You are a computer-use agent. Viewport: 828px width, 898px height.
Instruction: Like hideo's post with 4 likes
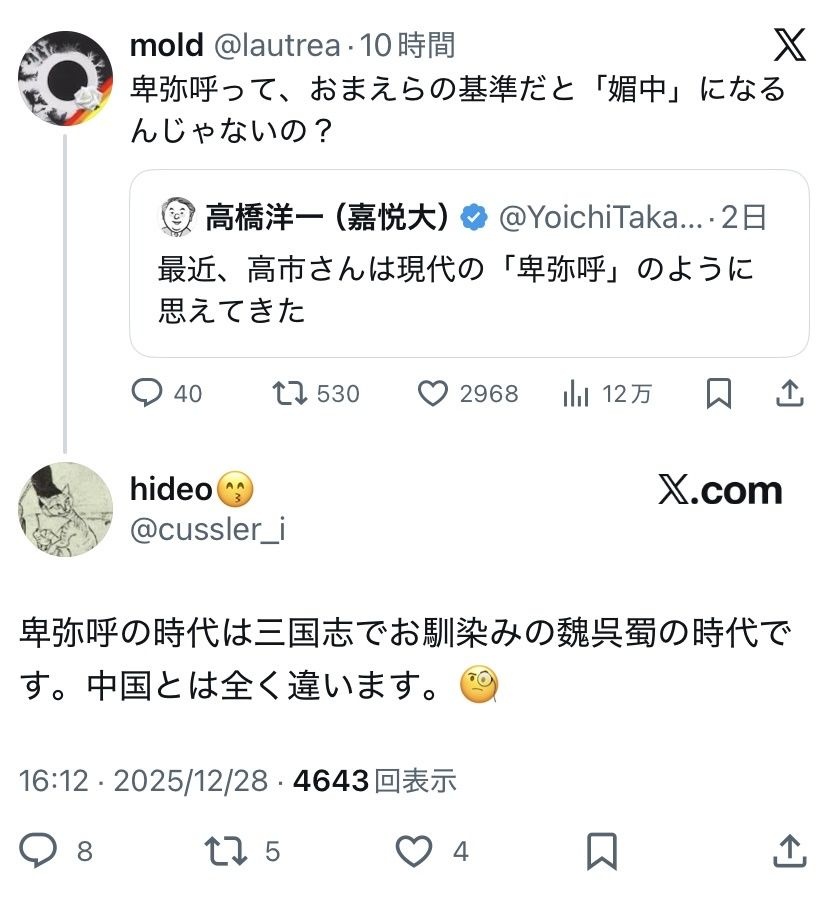pos(411,851)
